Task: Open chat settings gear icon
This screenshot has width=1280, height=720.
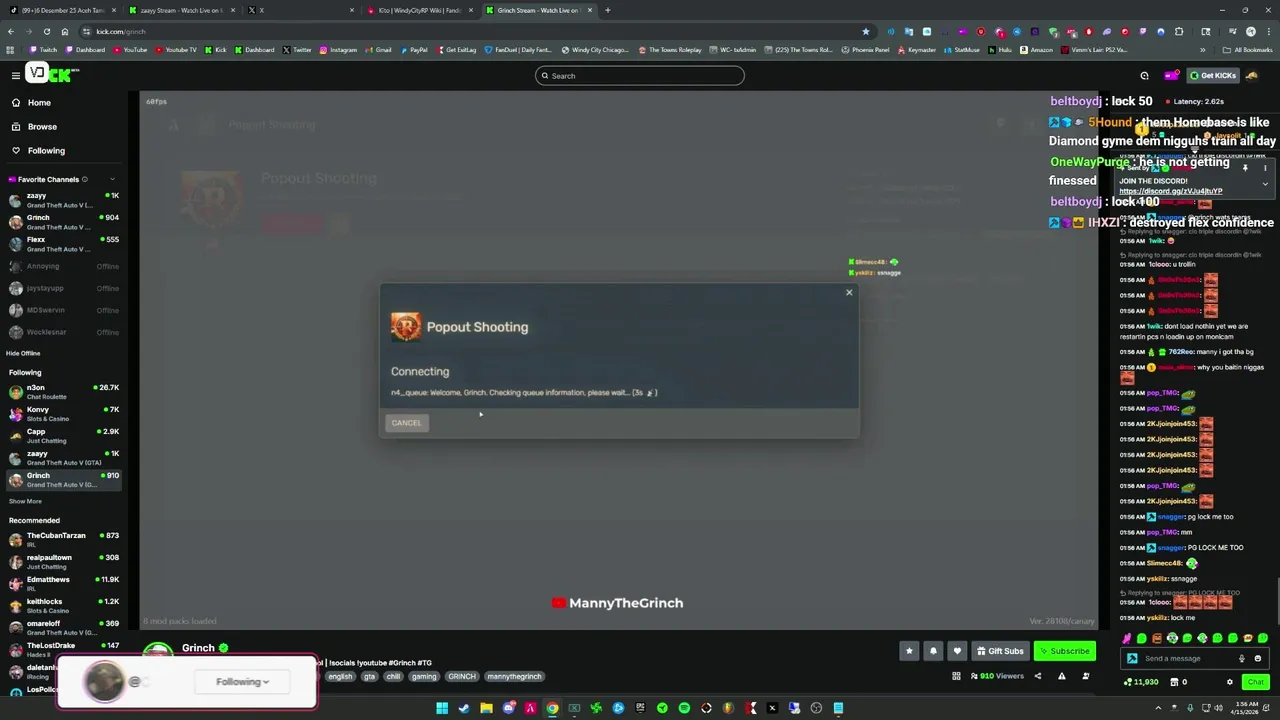Action: (x=1230, y=682)
